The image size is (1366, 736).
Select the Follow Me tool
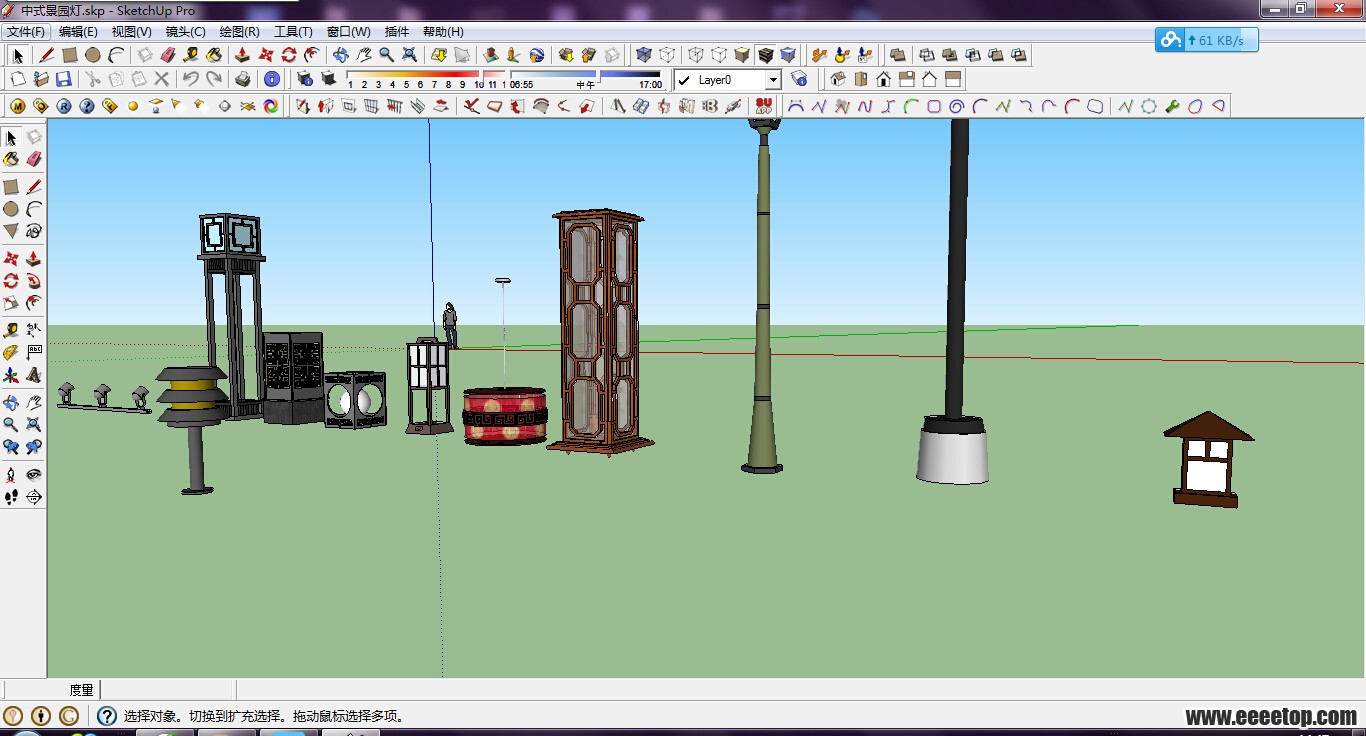pos(34,281)
